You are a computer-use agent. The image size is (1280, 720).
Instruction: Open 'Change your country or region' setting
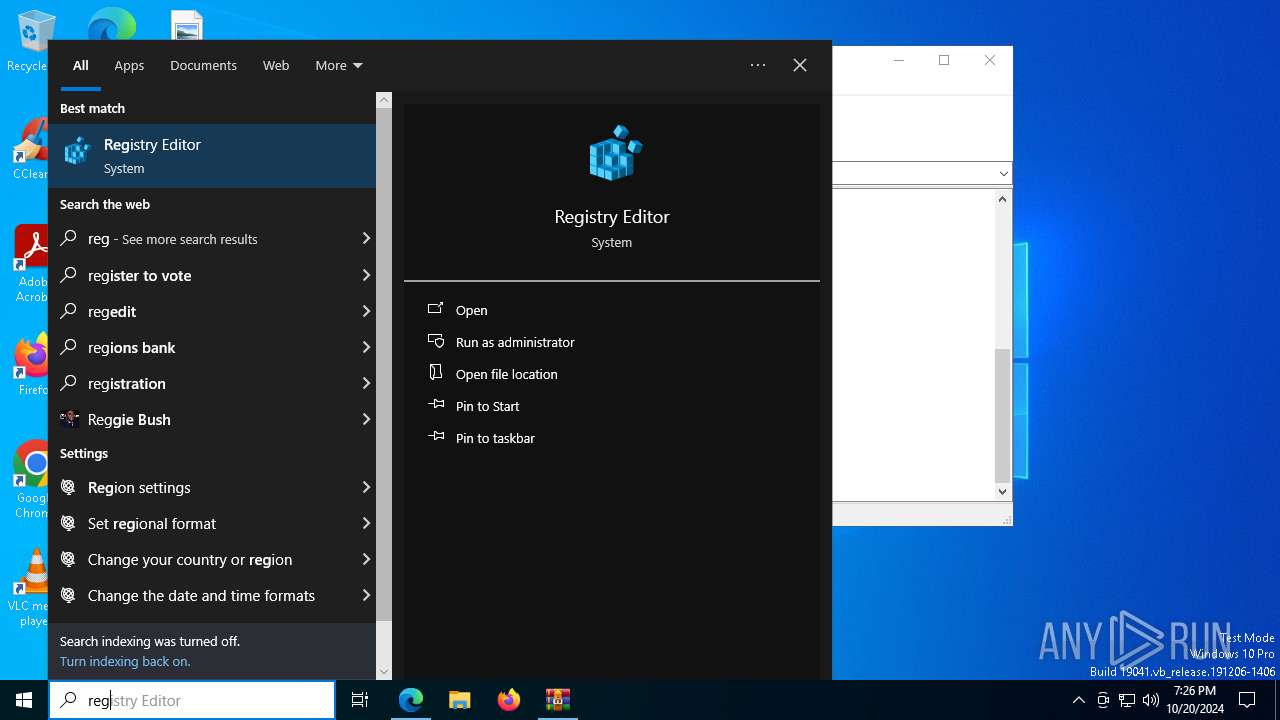click(212, 559)
